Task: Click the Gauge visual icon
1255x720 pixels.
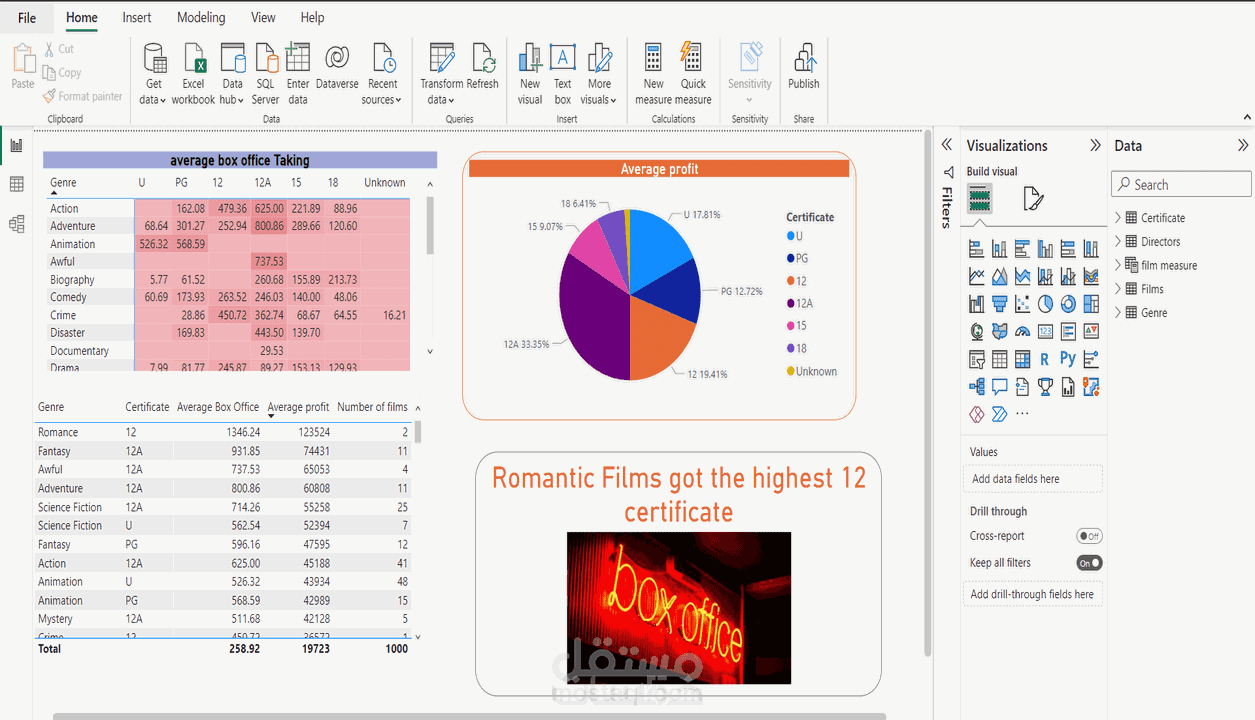Action: point(1022,331)
